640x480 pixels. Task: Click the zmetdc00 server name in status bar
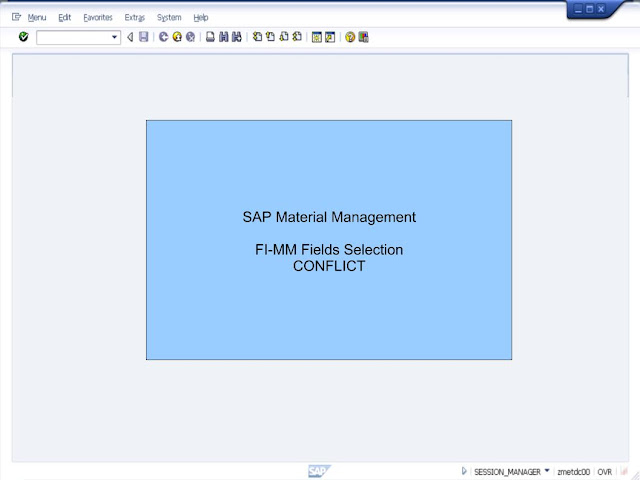click(x=573, y=472)
